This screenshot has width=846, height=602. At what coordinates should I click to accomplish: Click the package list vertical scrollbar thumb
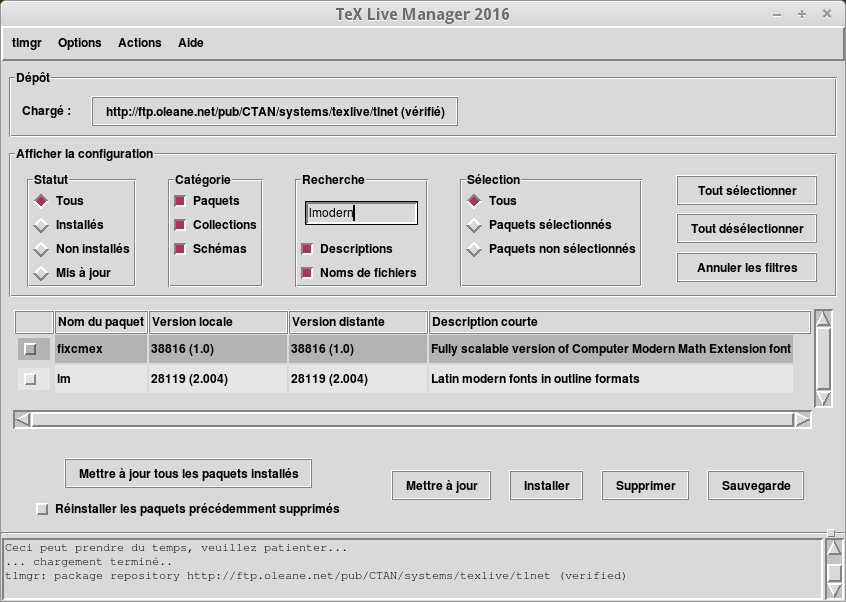pyautogui.click(x=823, y=358)
